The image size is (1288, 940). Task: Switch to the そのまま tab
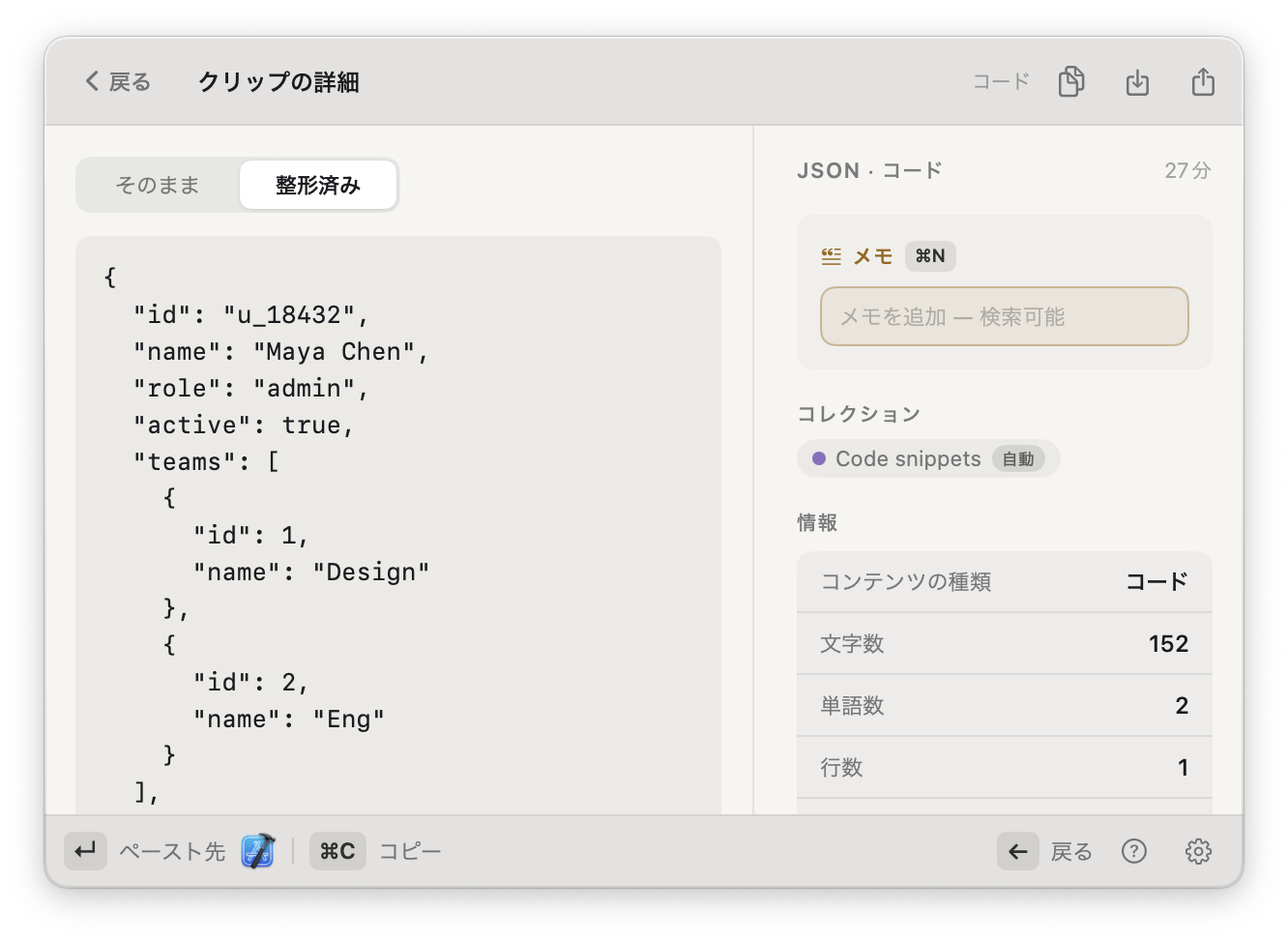pyautogui.click(x=158, y=185)
